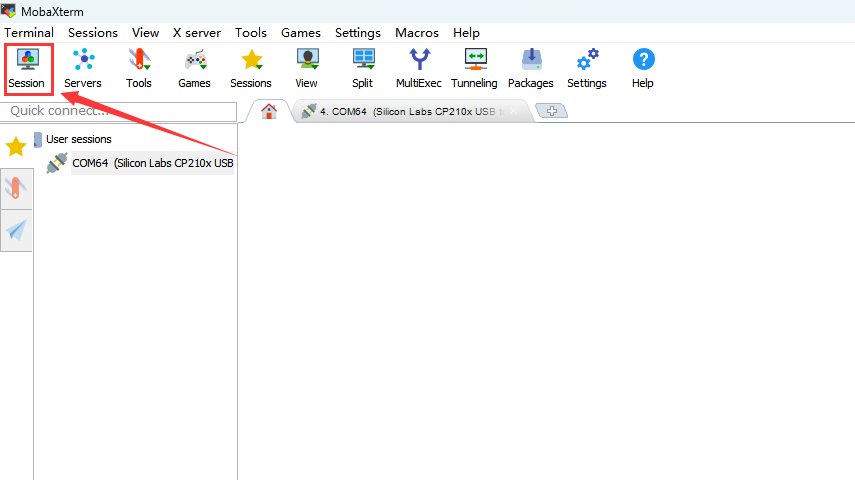
Task: Open the Tools menu in menu bar
Action: [x=251, y=33]
